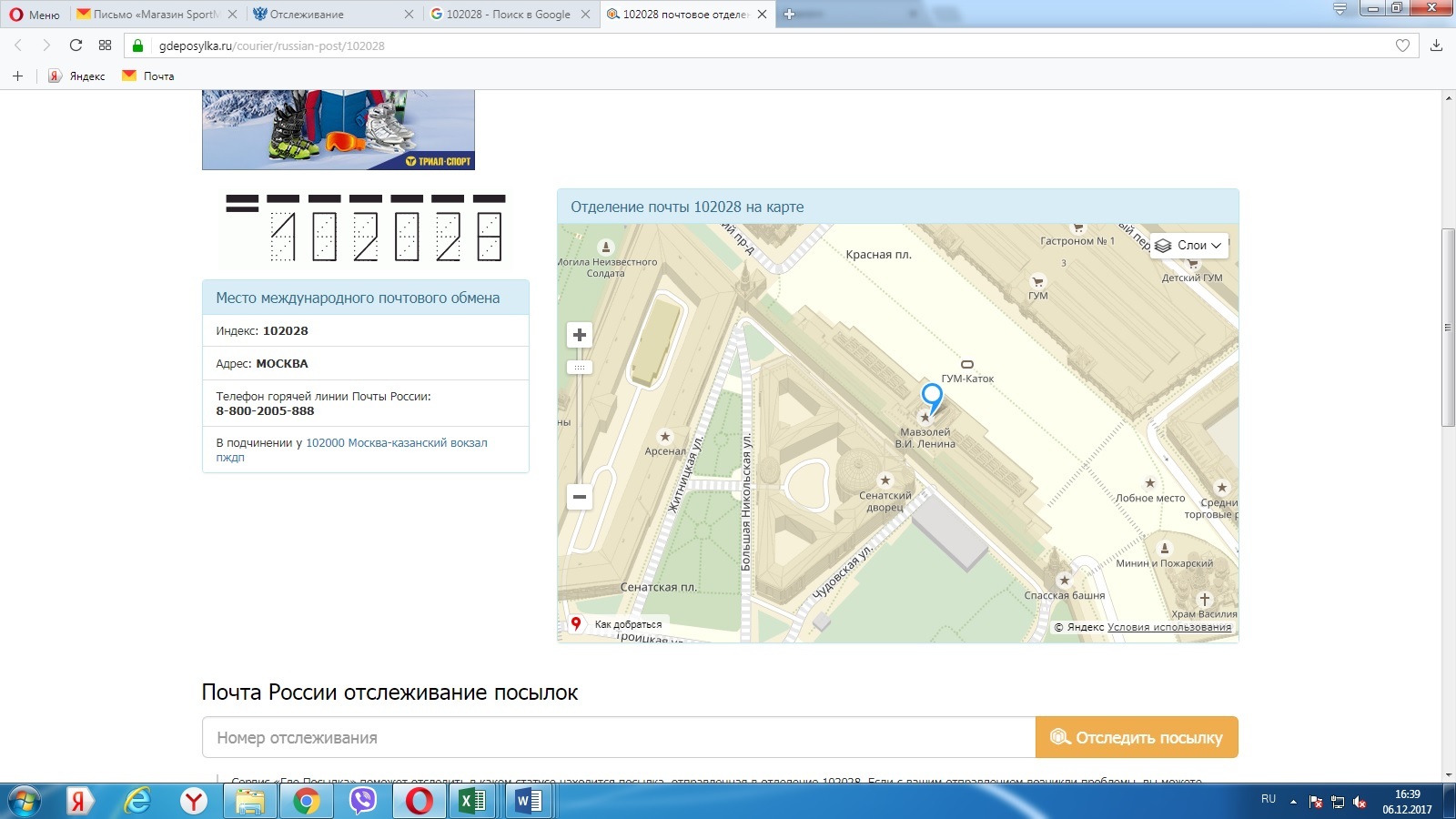Open File Explorer from taskbar

click(x=250, y=802)
